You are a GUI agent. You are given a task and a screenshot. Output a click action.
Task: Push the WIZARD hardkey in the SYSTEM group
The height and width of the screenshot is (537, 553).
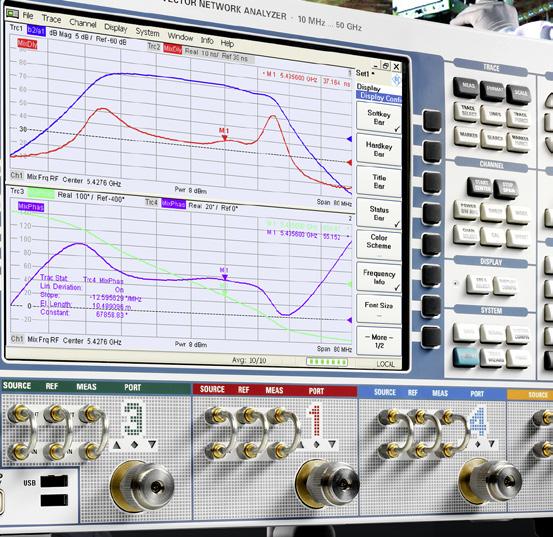[492, 358]
